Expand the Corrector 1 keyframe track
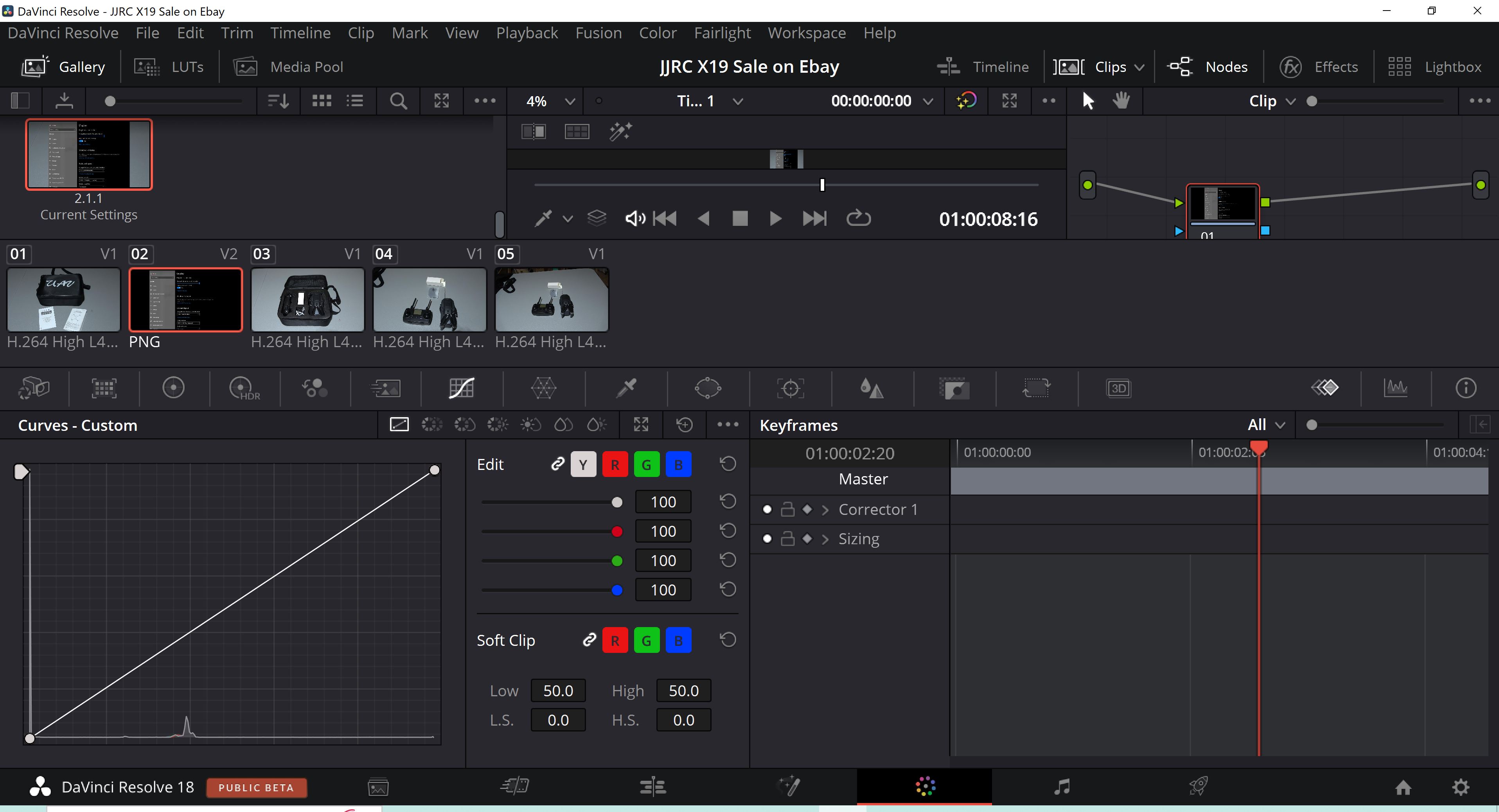Image resolution: width=1499 pixels, height=812 pixels. click(825, 510)
